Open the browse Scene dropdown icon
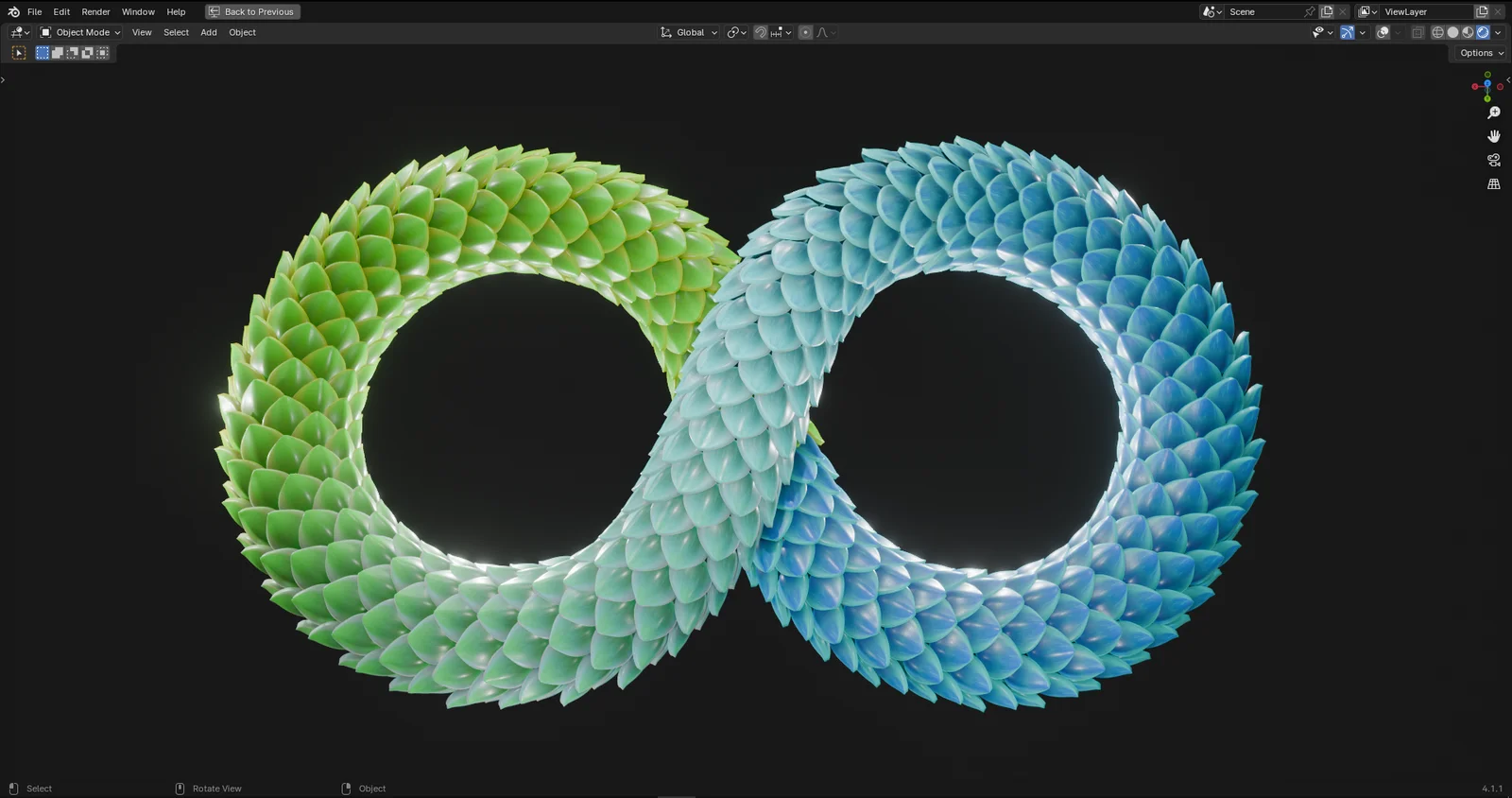1512x798 pixels. (x=1212, y=11)
